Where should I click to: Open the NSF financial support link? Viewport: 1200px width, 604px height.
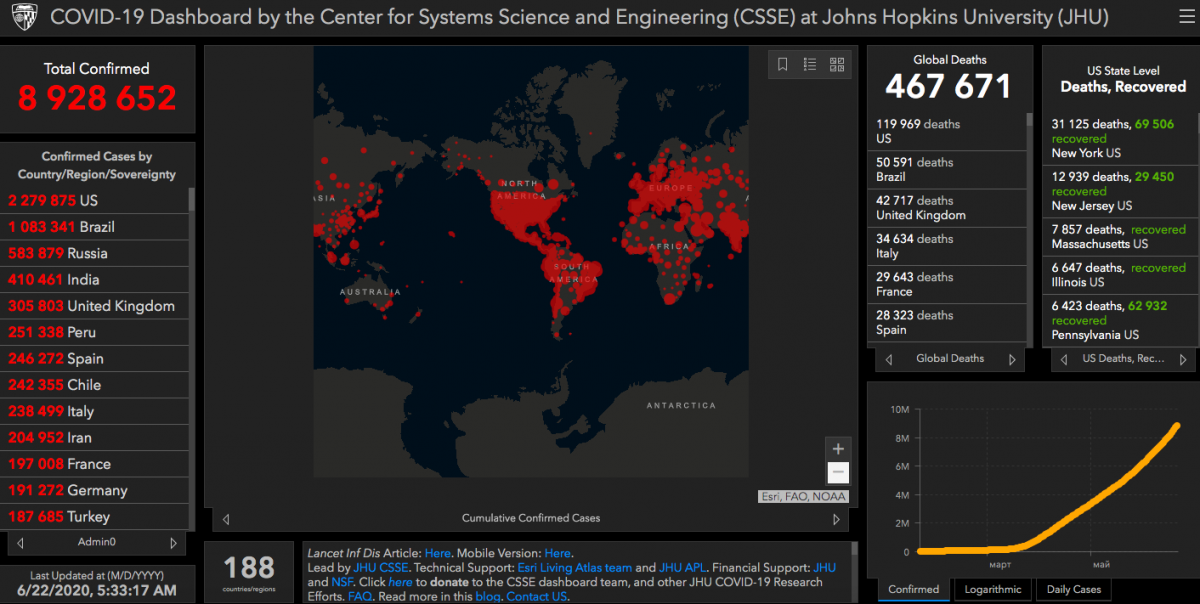343,582
